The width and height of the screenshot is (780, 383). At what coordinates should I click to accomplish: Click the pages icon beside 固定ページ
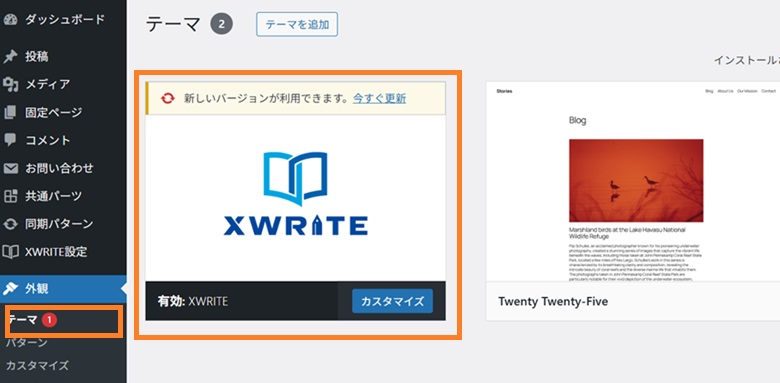pyautogui.click(x=11, y=112)
